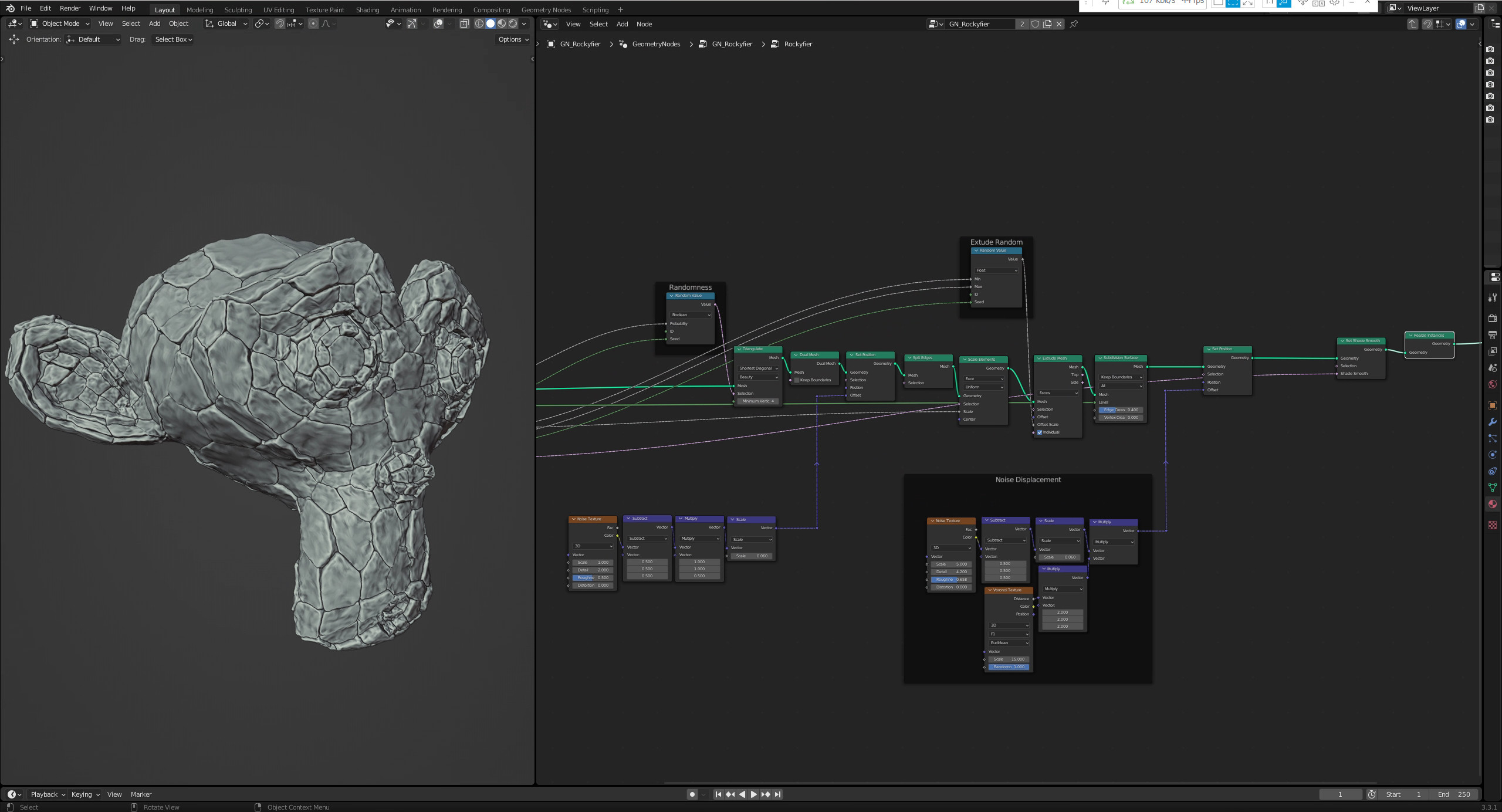Add a new workspace tab

pyautogui.click(x=620, y=9)
